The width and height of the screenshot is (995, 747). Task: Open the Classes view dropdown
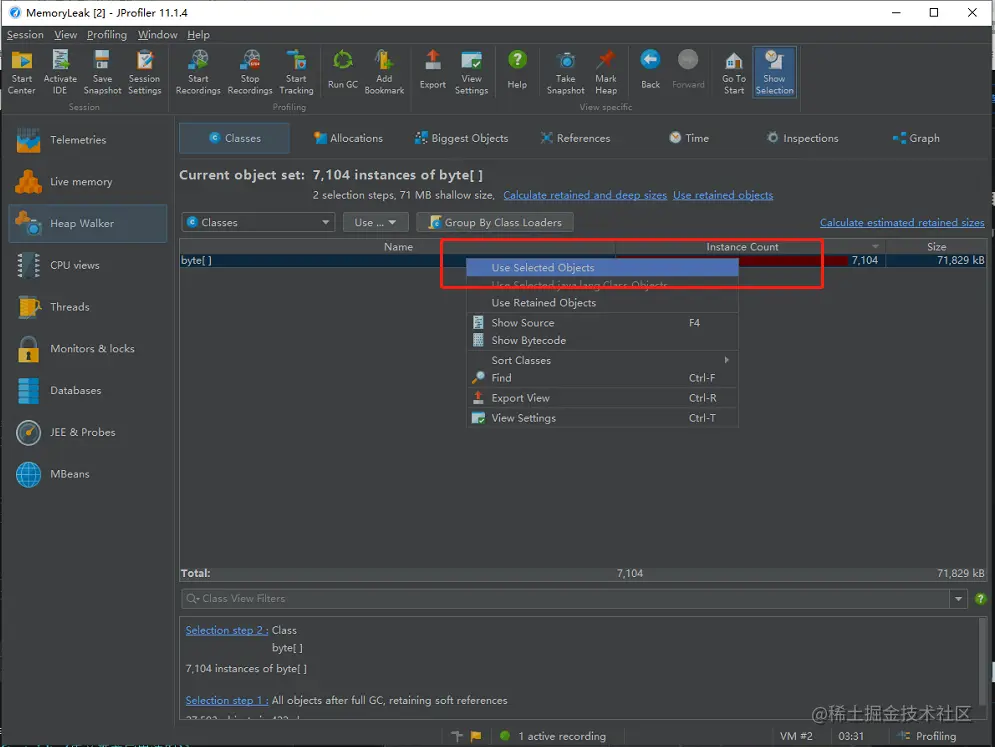click(258, 222)
